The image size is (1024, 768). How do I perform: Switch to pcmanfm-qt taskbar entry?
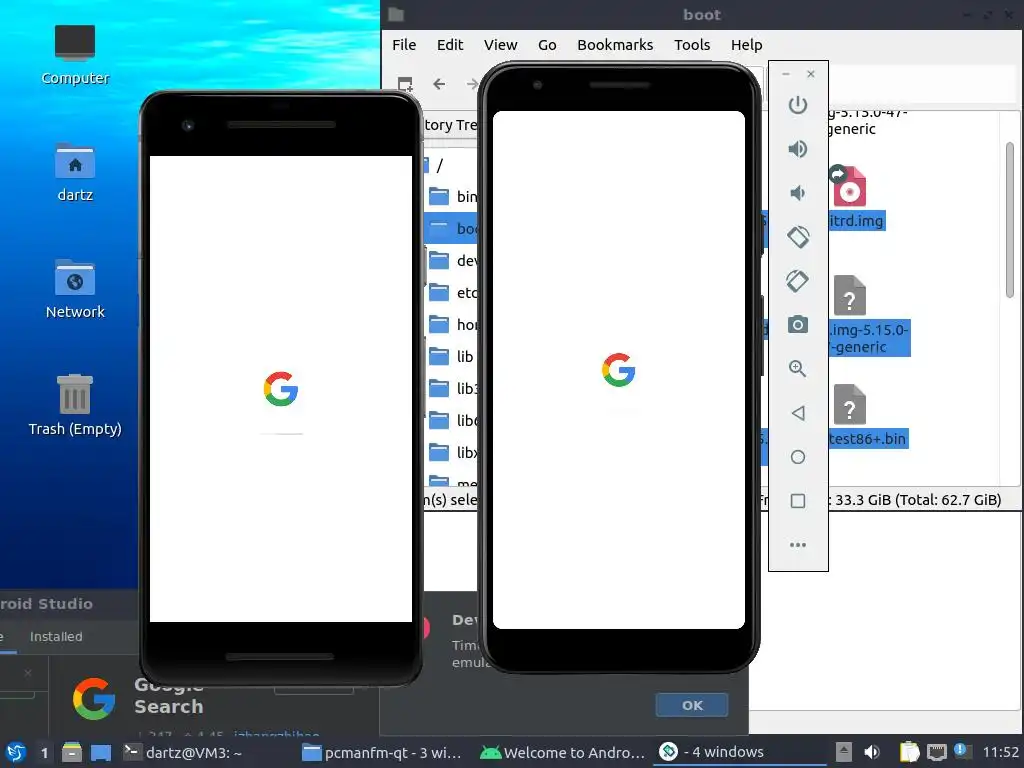pyautogui.click(x=382, y=752)
